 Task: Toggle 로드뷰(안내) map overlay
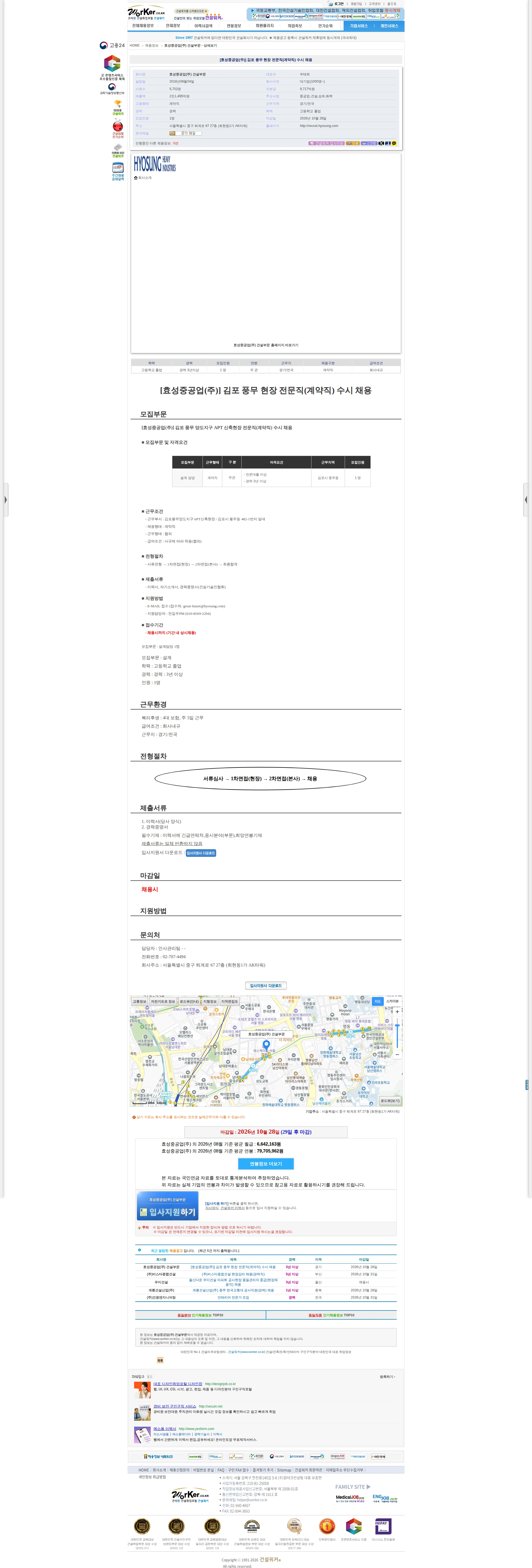coord(189,1001)
